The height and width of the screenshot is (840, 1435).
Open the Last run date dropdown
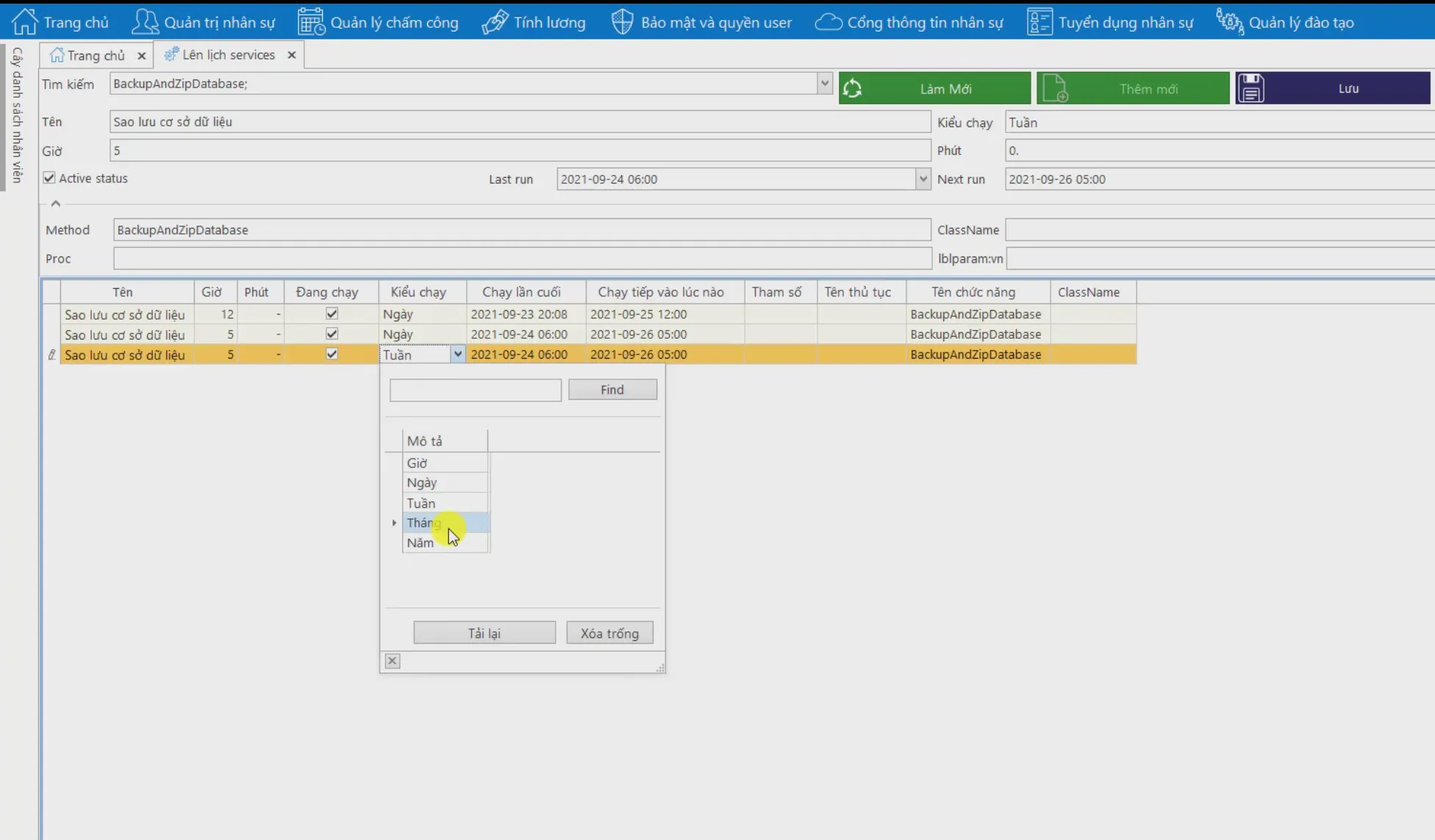click(923, 179)
